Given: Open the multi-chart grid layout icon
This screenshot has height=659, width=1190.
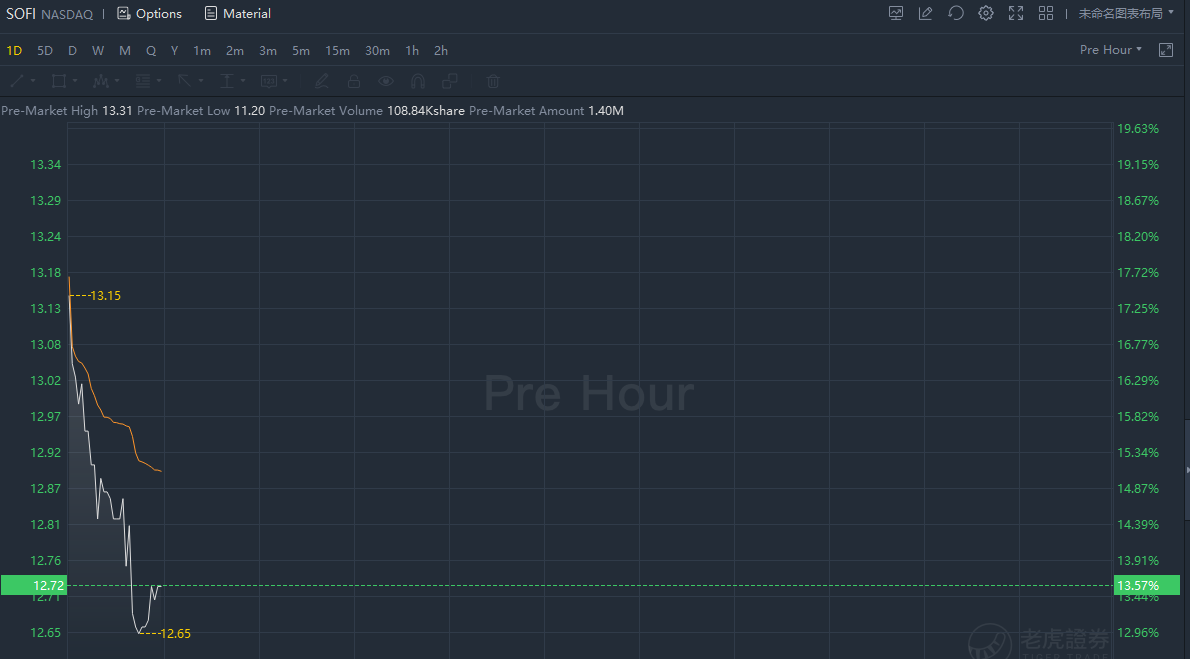Looking at the screenshot, I should click(1046, 13).
